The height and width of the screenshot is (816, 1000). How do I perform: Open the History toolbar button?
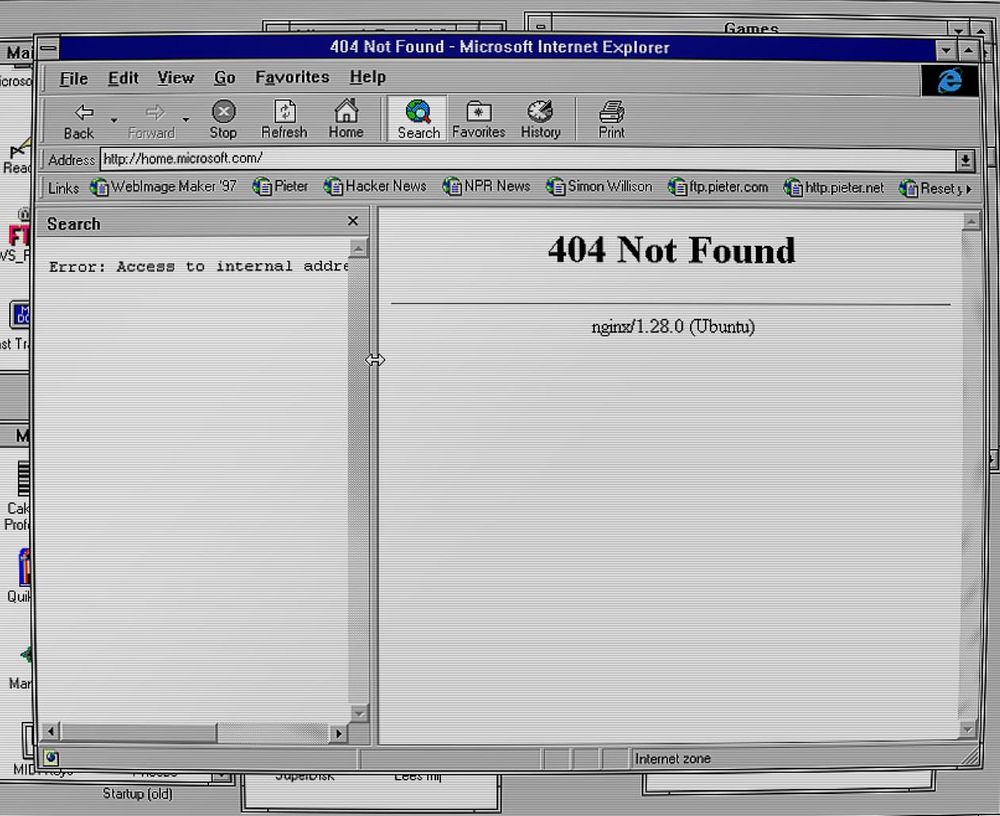(x=541, y=119)
